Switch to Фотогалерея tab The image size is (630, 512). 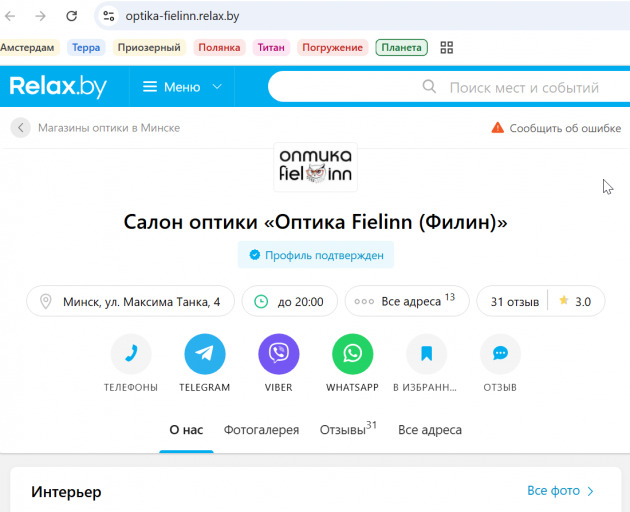pyautogui.click(x=262, y=430)
